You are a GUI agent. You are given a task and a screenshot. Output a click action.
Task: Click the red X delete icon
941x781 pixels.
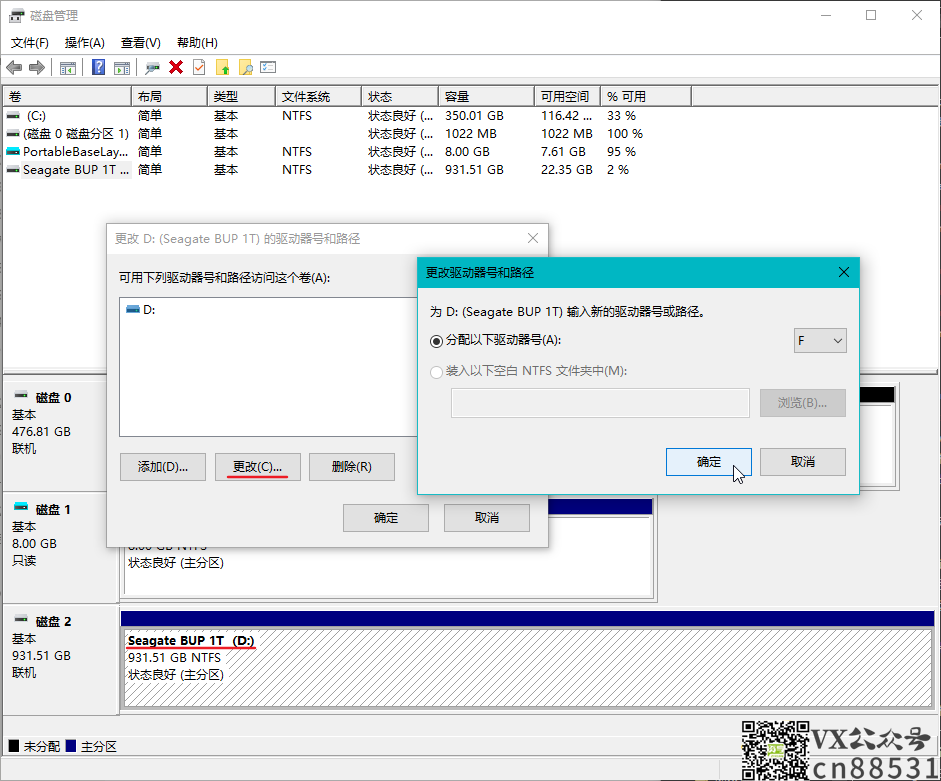(176, 67)
